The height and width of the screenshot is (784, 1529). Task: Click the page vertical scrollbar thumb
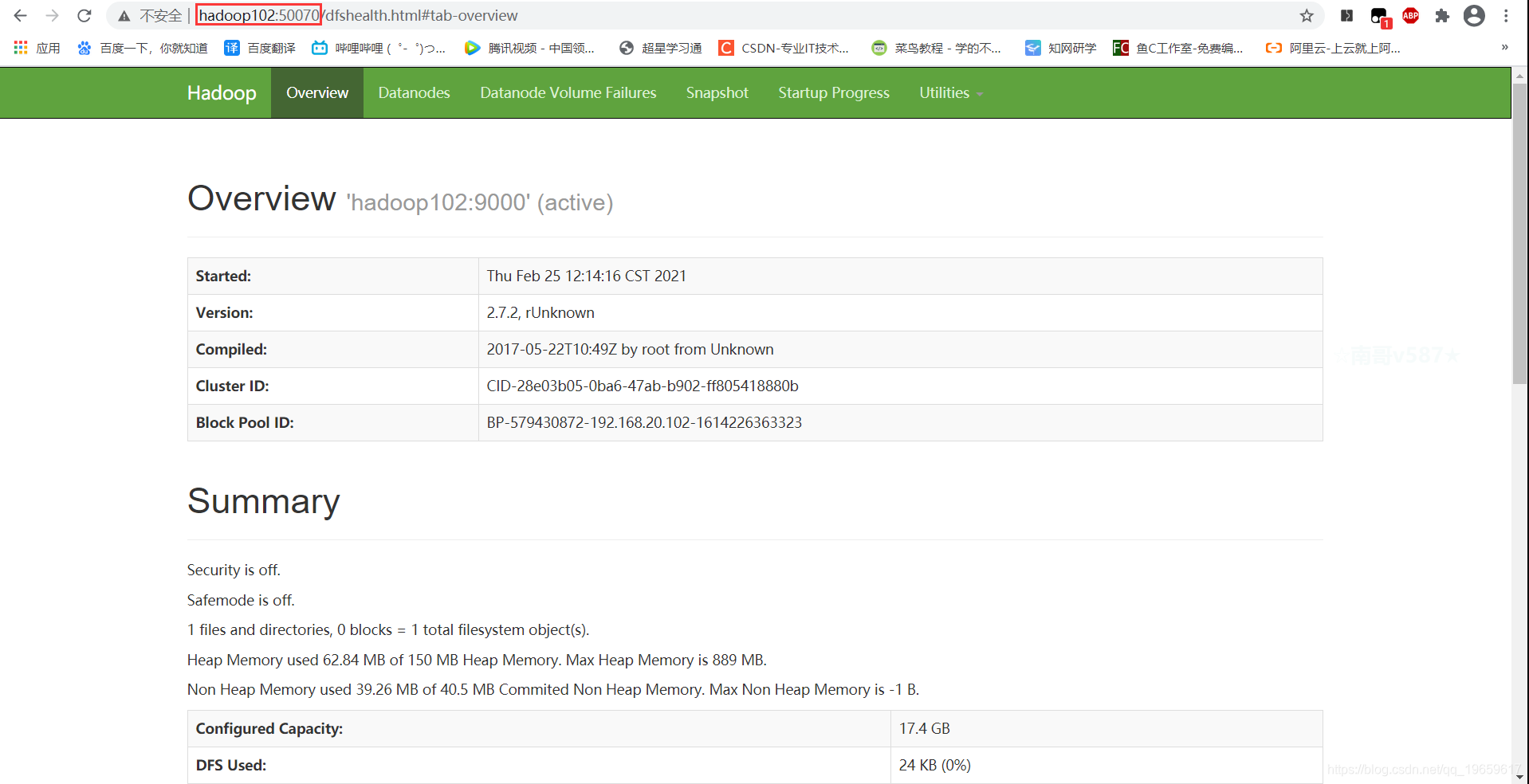pos(1519,234)
